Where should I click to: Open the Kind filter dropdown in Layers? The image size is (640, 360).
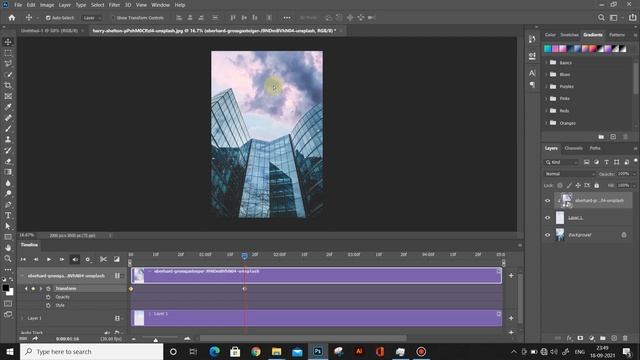coord(562,162)
